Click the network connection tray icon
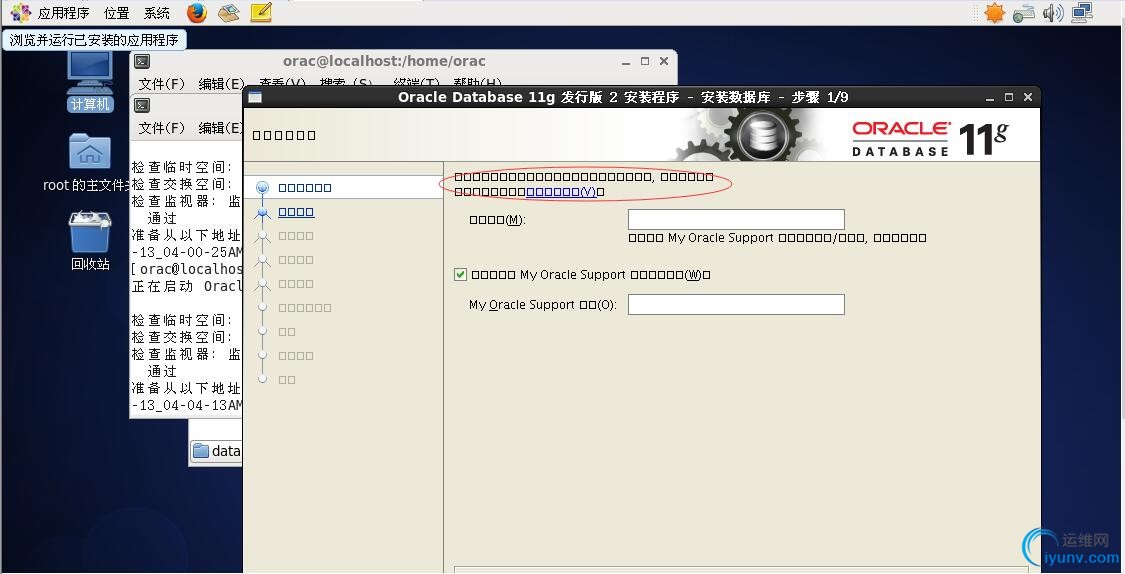Screen dimensions: 1125x574 coord(1082,12)
